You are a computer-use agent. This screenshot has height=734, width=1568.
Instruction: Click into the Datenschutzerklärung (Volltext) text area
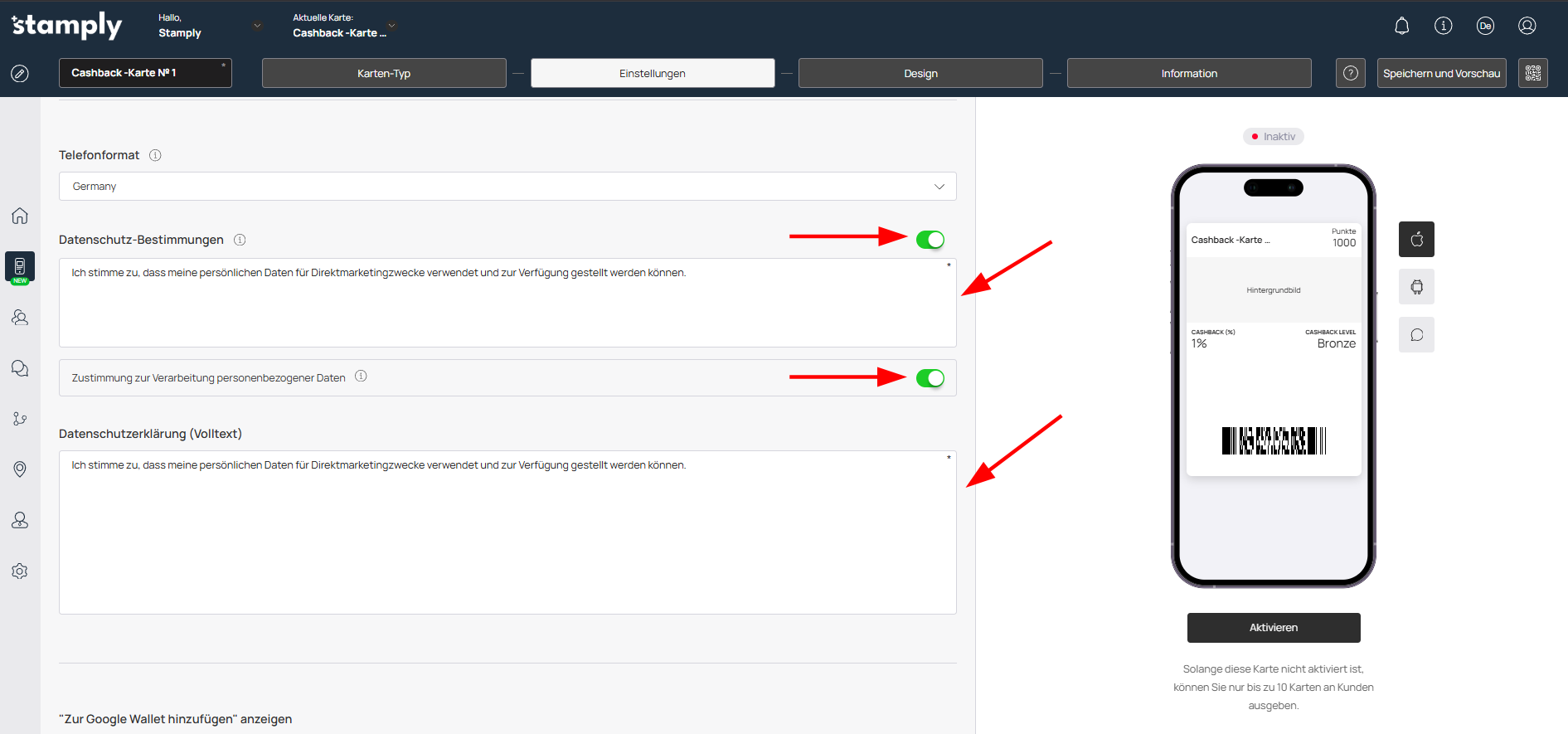(x=507, y=532)
